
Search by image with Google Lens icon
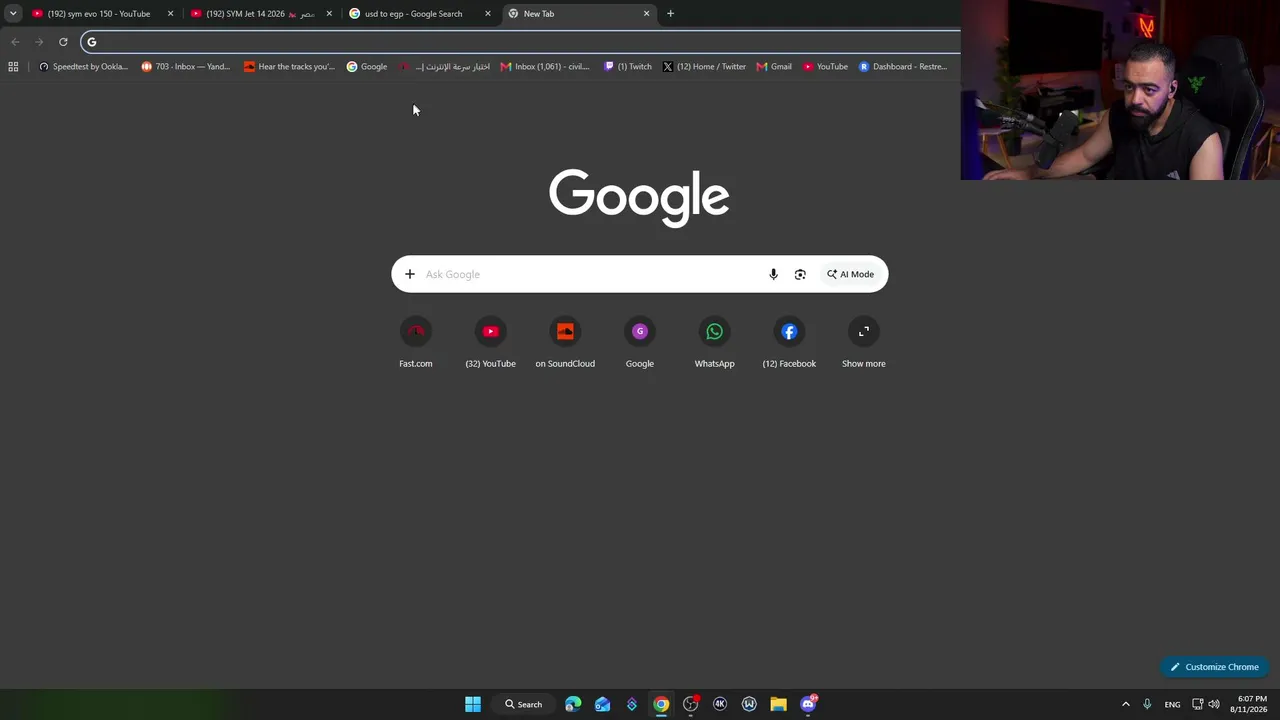click(x=800, y=274)
